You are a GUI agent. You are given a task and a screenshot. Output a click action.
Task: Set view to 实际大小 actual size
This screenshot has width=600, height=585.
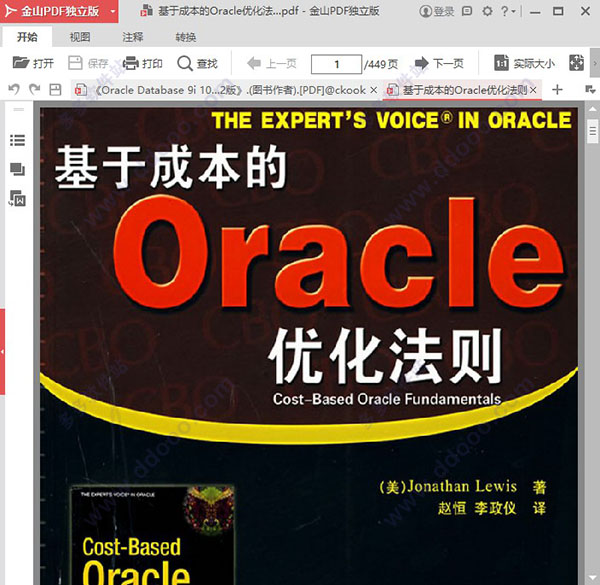point(524,63)
